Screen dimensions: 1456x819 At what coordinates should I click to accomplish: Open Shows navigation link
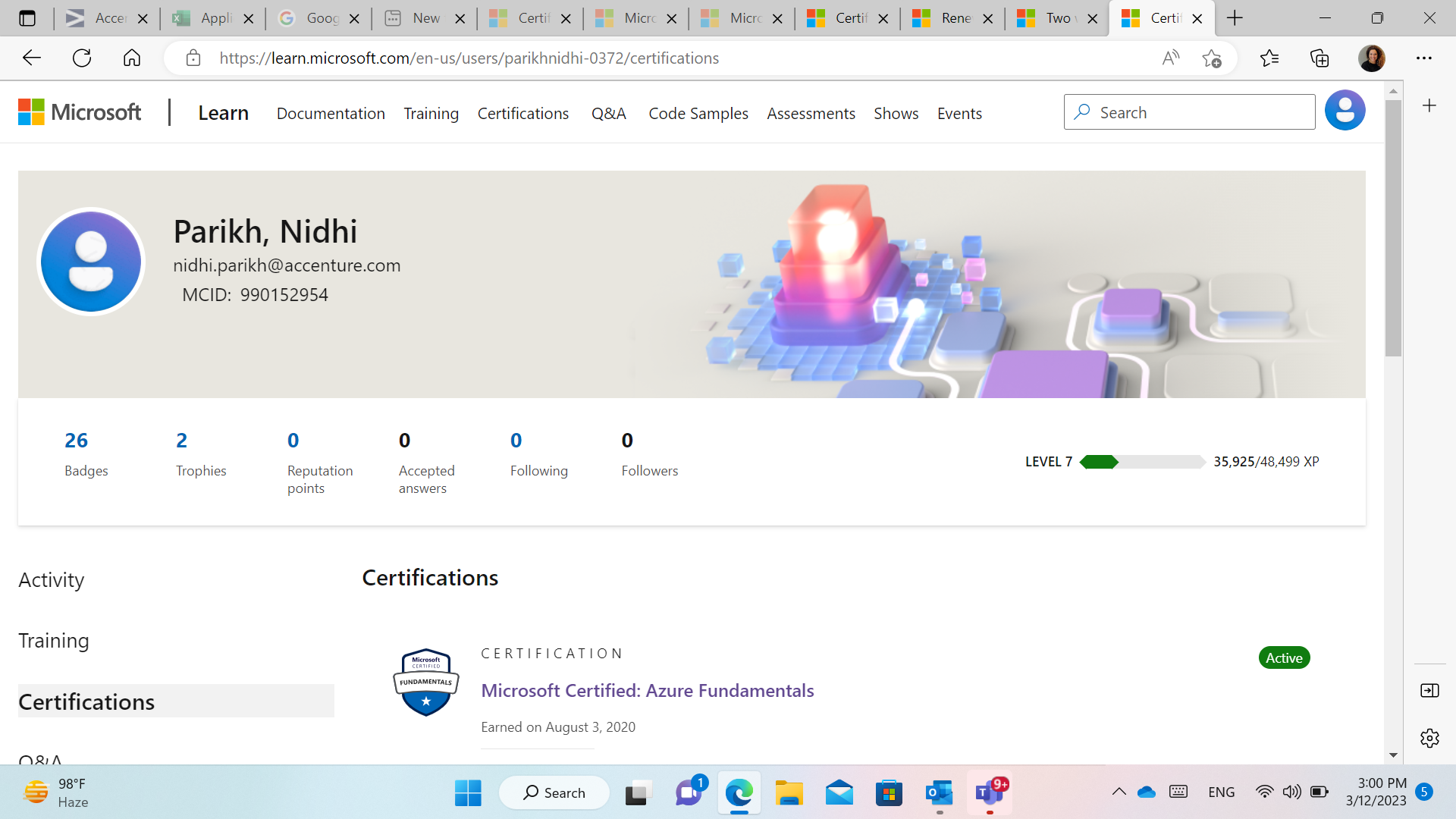click(896, 113)
